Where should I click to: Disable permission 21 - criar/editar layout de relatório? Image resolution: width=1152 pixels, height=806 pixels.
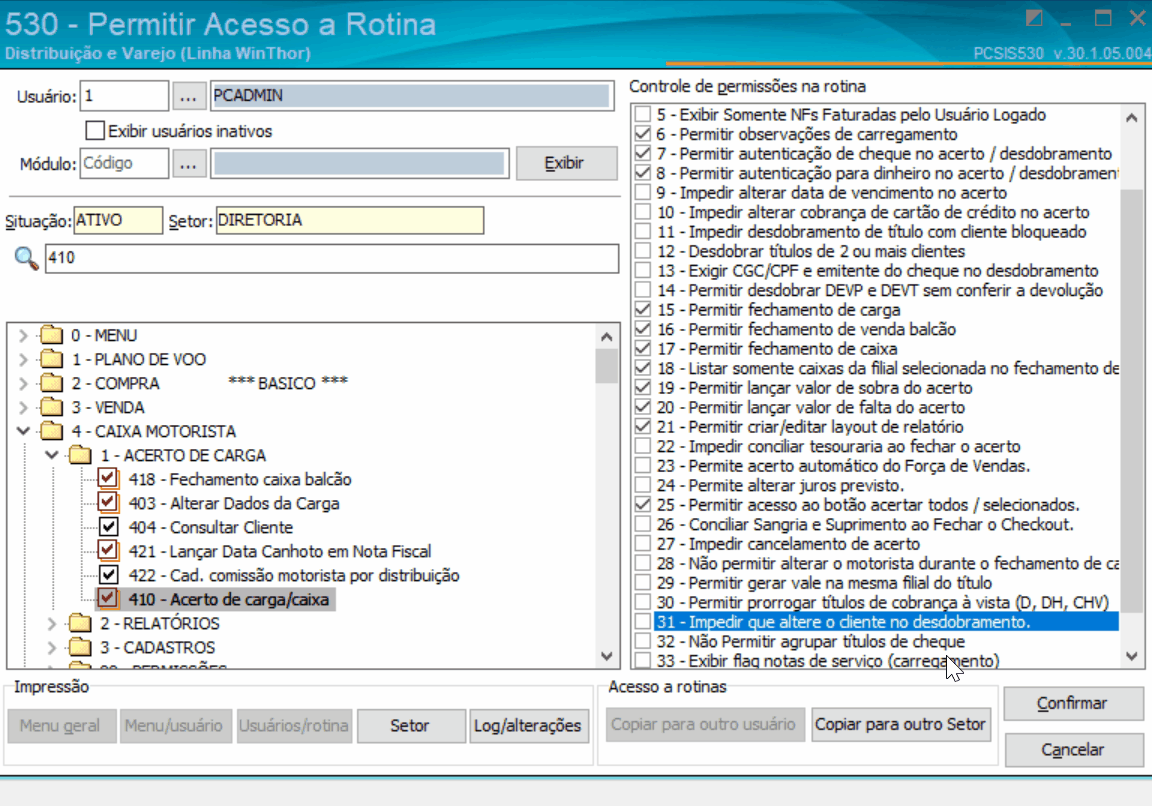coord(643,427)
